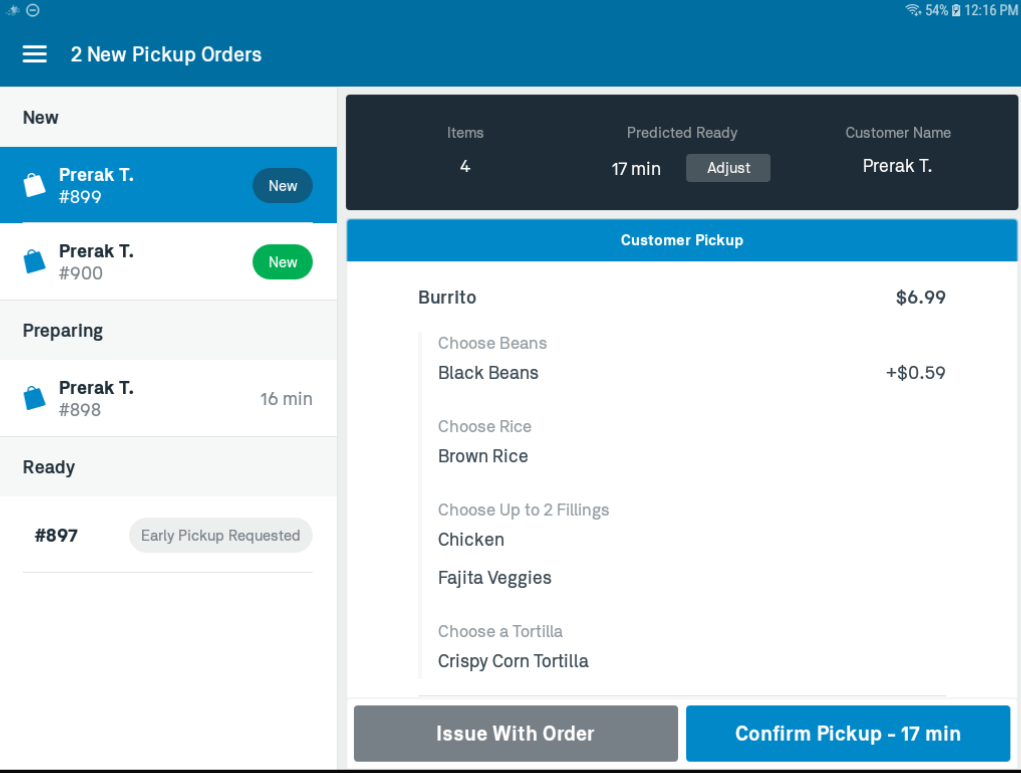This screenshot has height=773, width=1021.
Task: Collapse the Ready section header
Action: pos(46,466)
